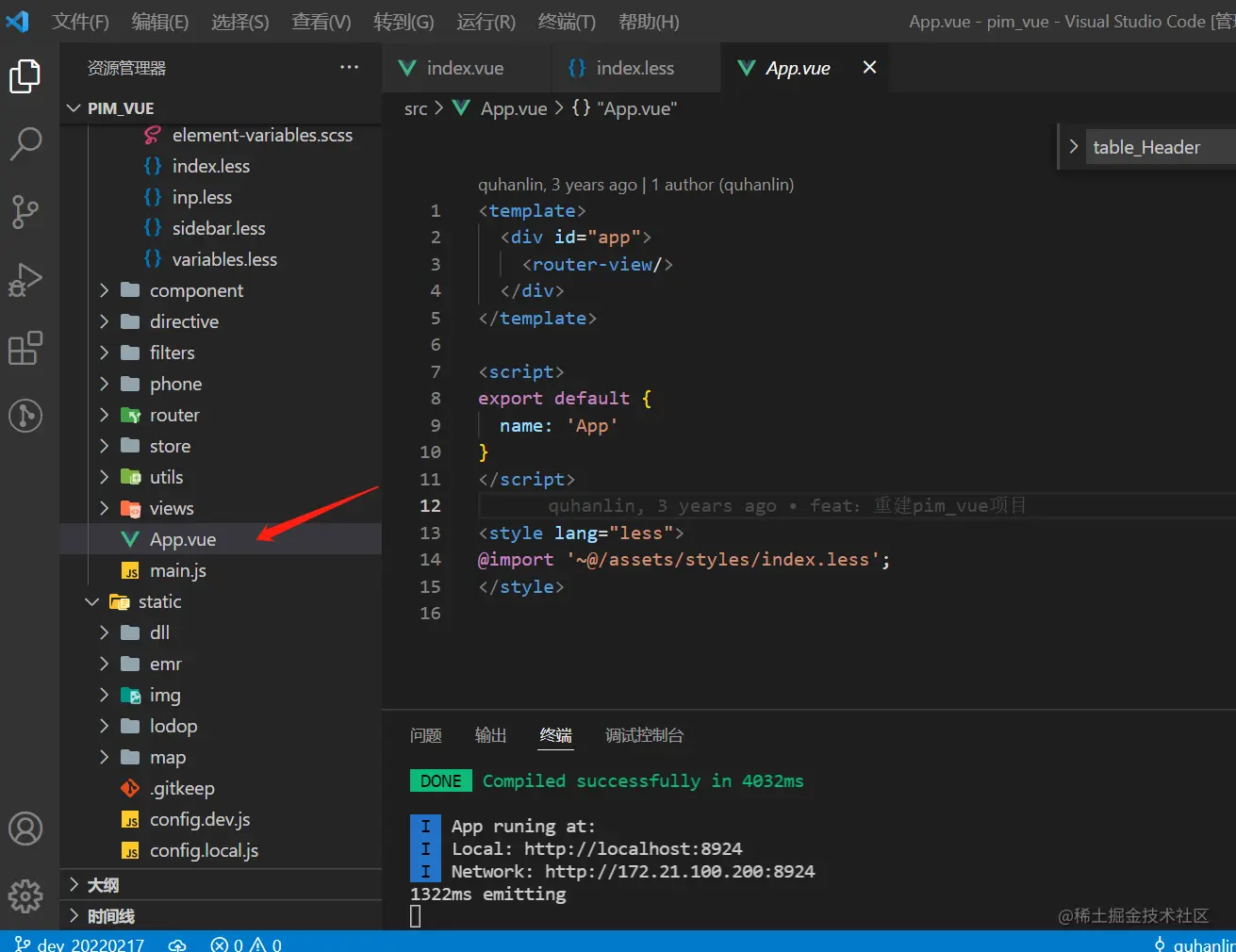Open the http://172.21.100.200:8924 network link
This screenshot has height=952, width=1236.
pyautogui.click(x=680, y=871)
